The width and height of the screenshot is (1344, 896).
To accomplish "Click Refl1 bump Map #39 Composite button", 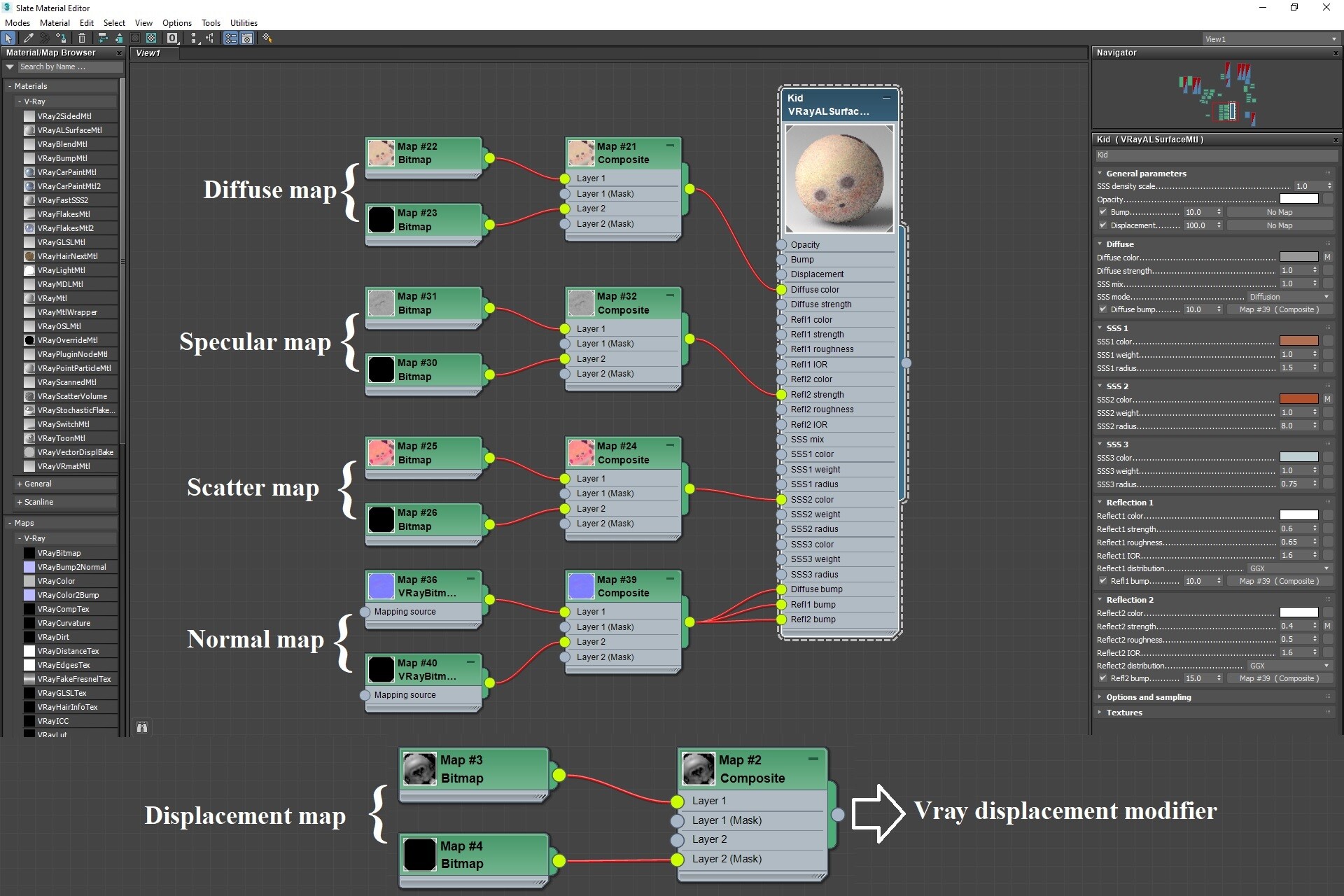I will [1279, 581].
